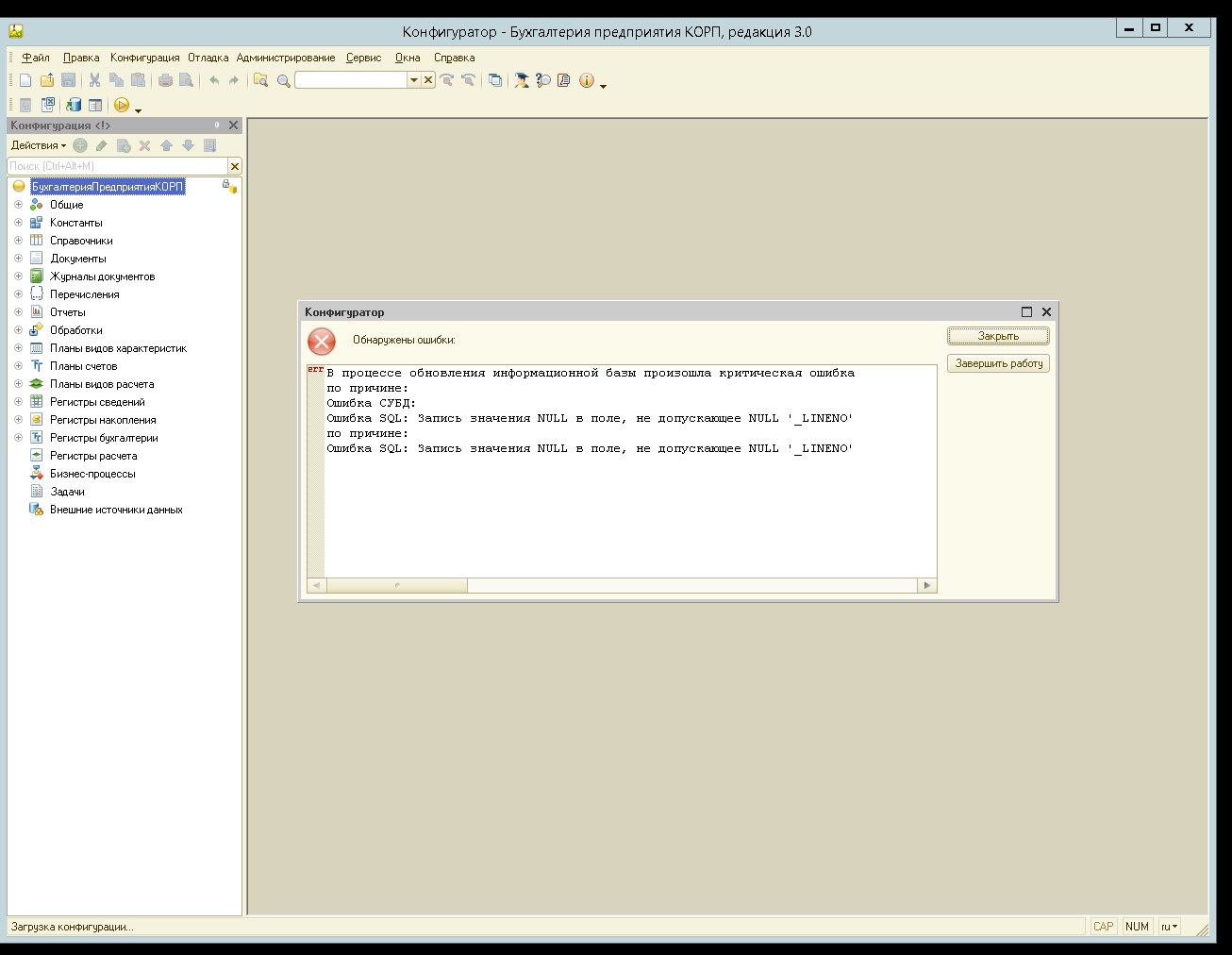Open the Конфигурация menu

click(x=144, y=58)
